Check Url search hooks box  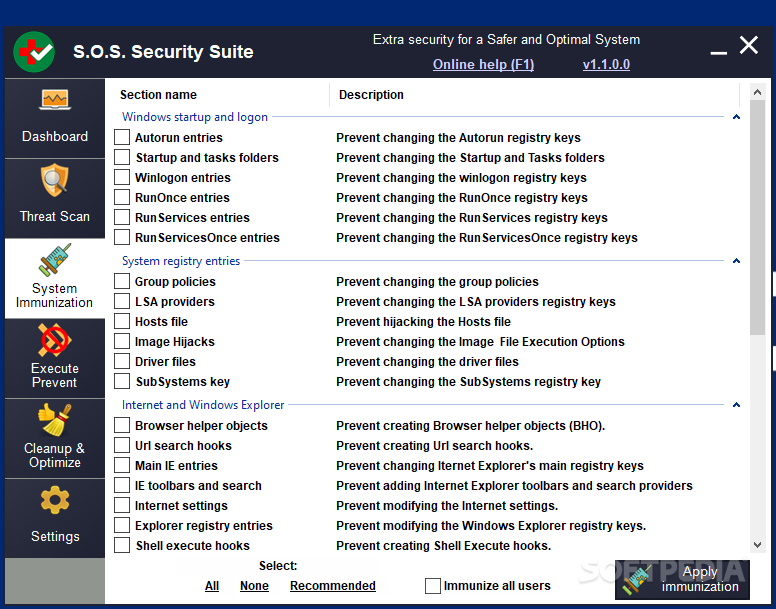[x=122, y=445]
